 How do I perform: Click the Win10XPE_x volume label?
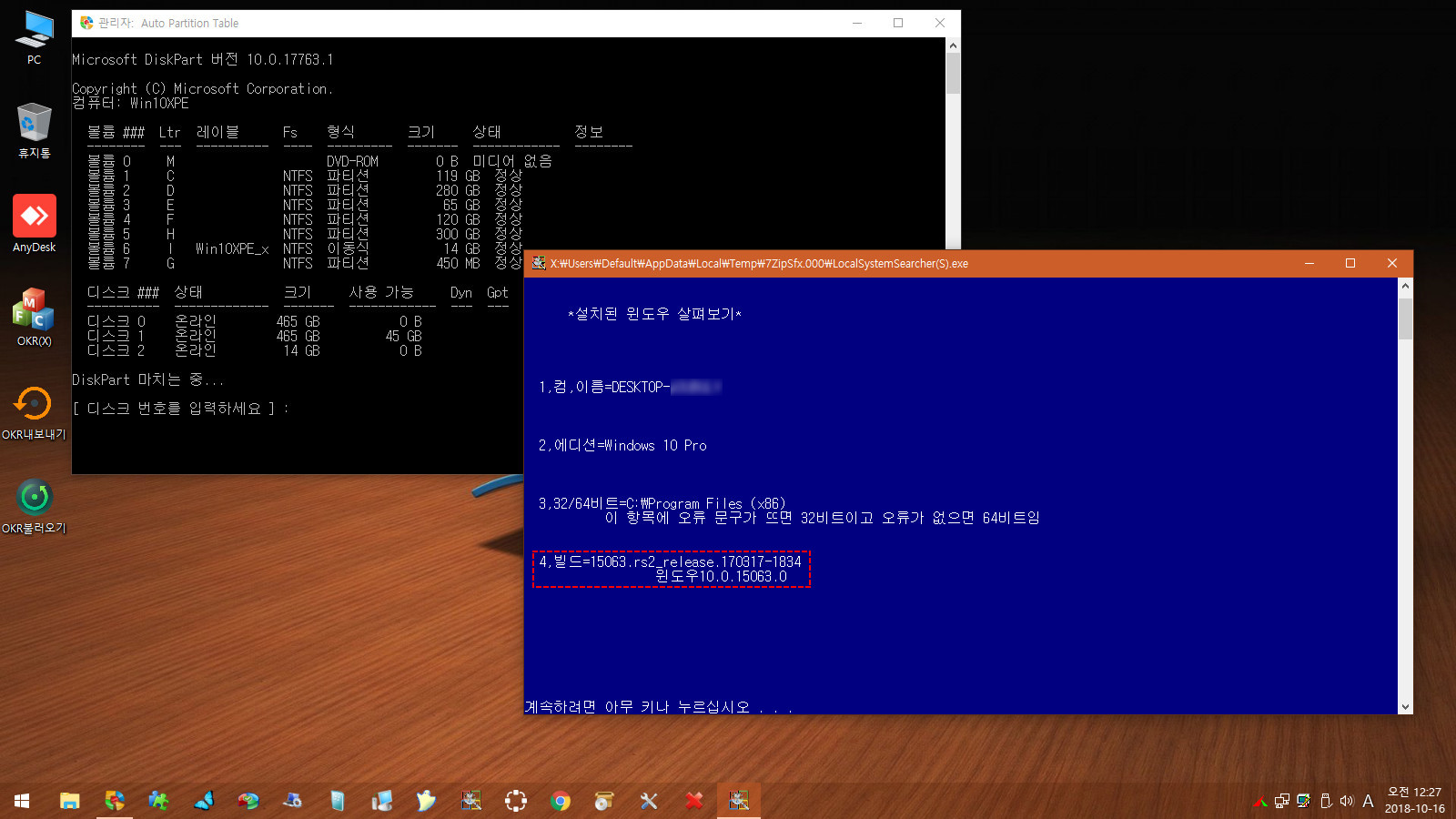[x=232, y=248]
